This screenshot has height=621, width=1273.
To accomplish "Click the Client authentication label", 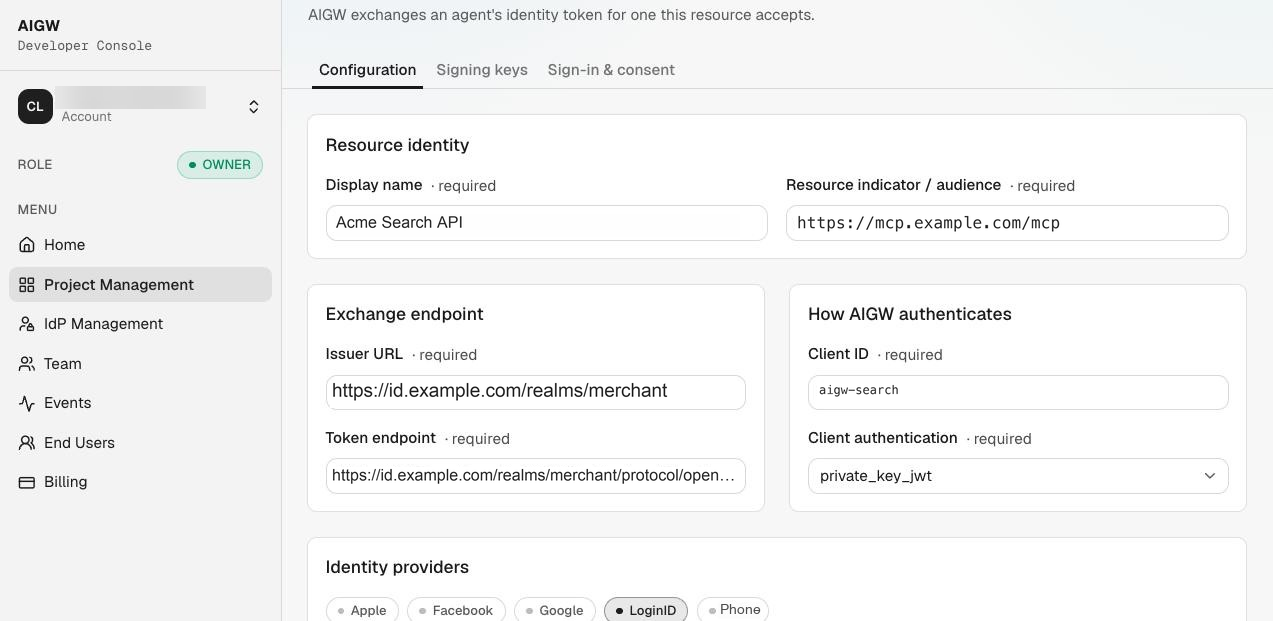I will 883,438.
